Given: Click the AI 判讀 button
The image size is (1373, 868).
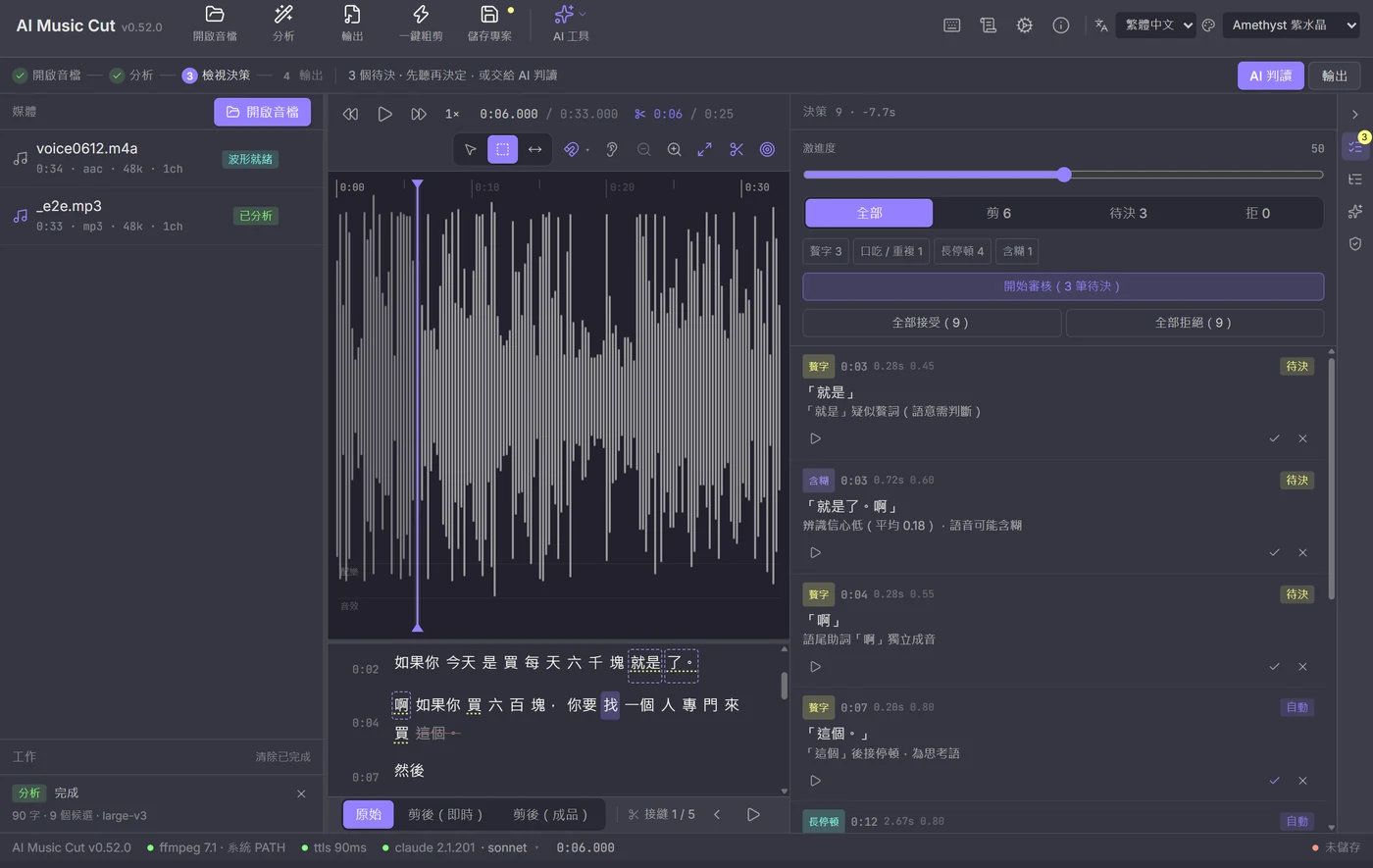Looking at the screenshot, I should [1270, 76].
